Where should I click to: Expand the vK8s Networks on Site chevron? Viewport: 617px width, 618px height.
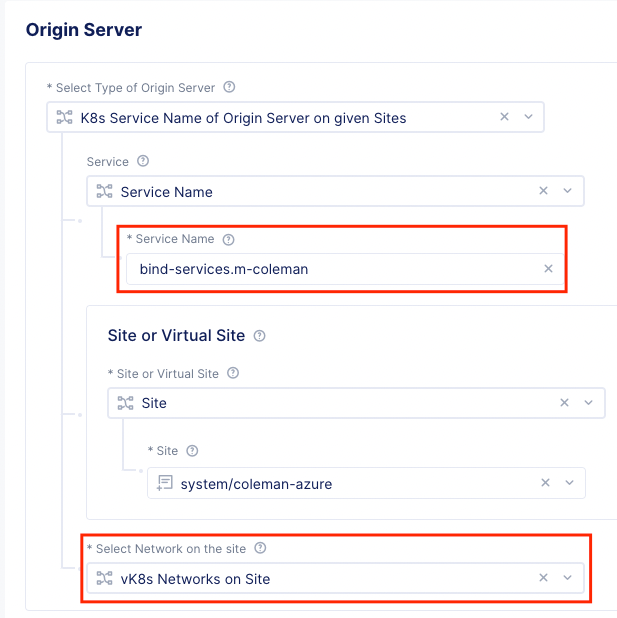tap(568, 578)
